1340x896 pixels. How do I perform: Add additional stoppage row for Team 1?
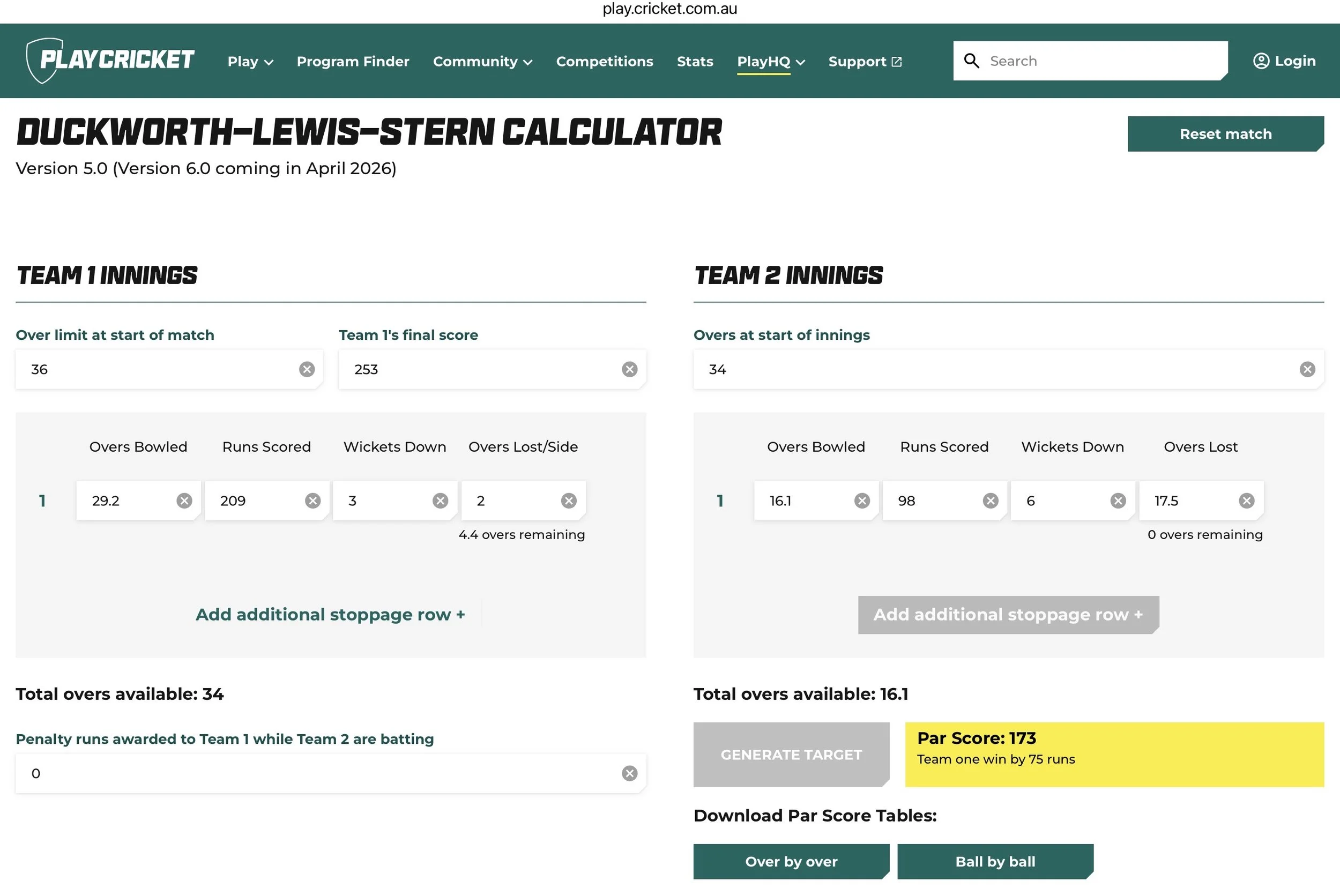[330, 614]
